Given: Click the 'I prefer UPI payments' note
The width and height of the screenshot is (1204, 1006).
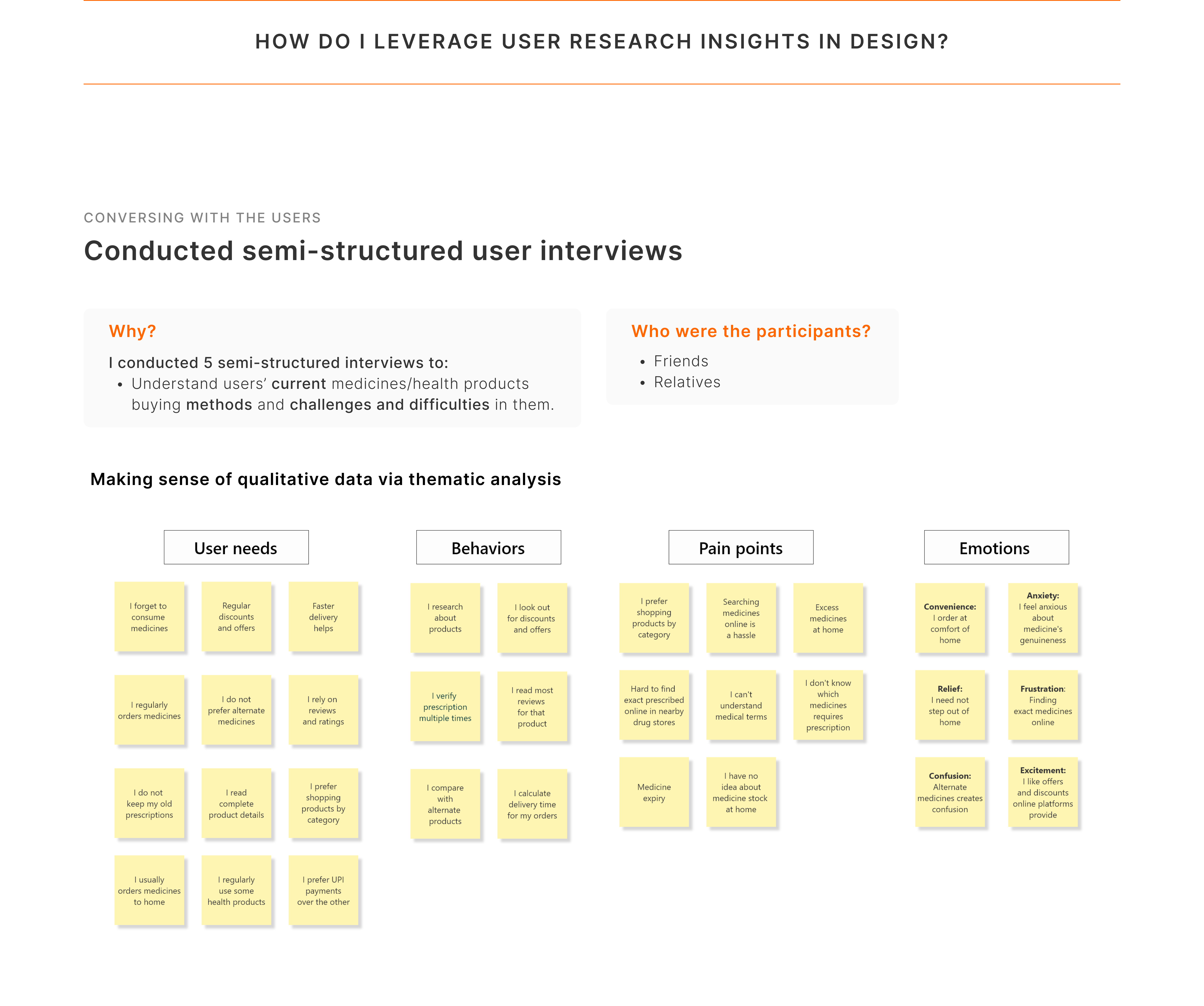Looking at the screenshot, I should 323,890.
